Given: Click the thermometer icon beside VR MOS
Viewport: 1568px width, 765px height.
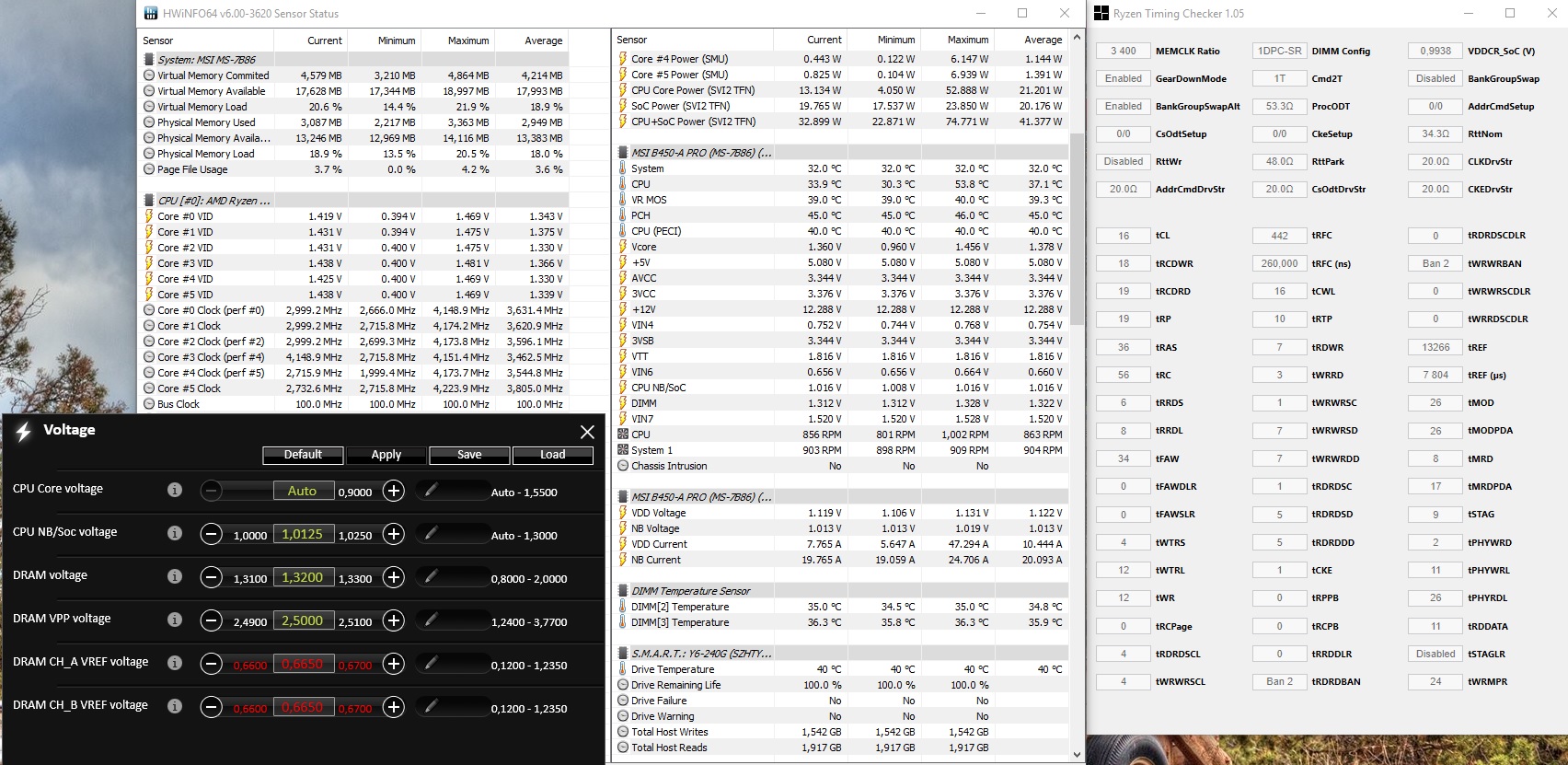Looking at the screenshot, I should pos(623,200).
